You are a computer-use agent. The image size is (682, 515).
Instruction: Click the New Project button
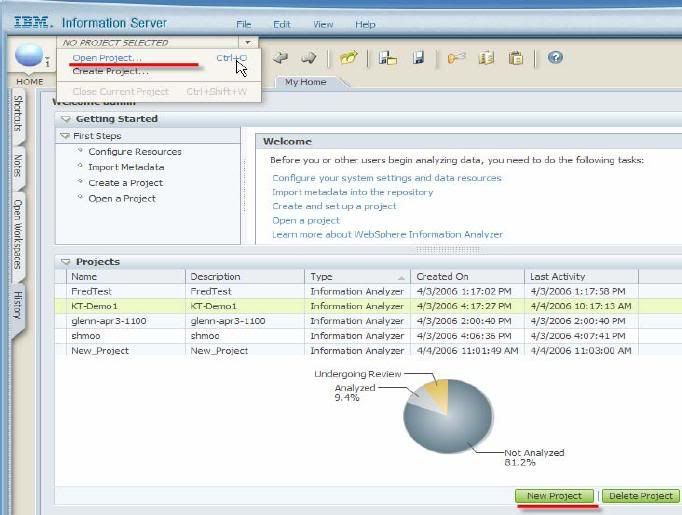pyautogui.click(x=554, y=496)
